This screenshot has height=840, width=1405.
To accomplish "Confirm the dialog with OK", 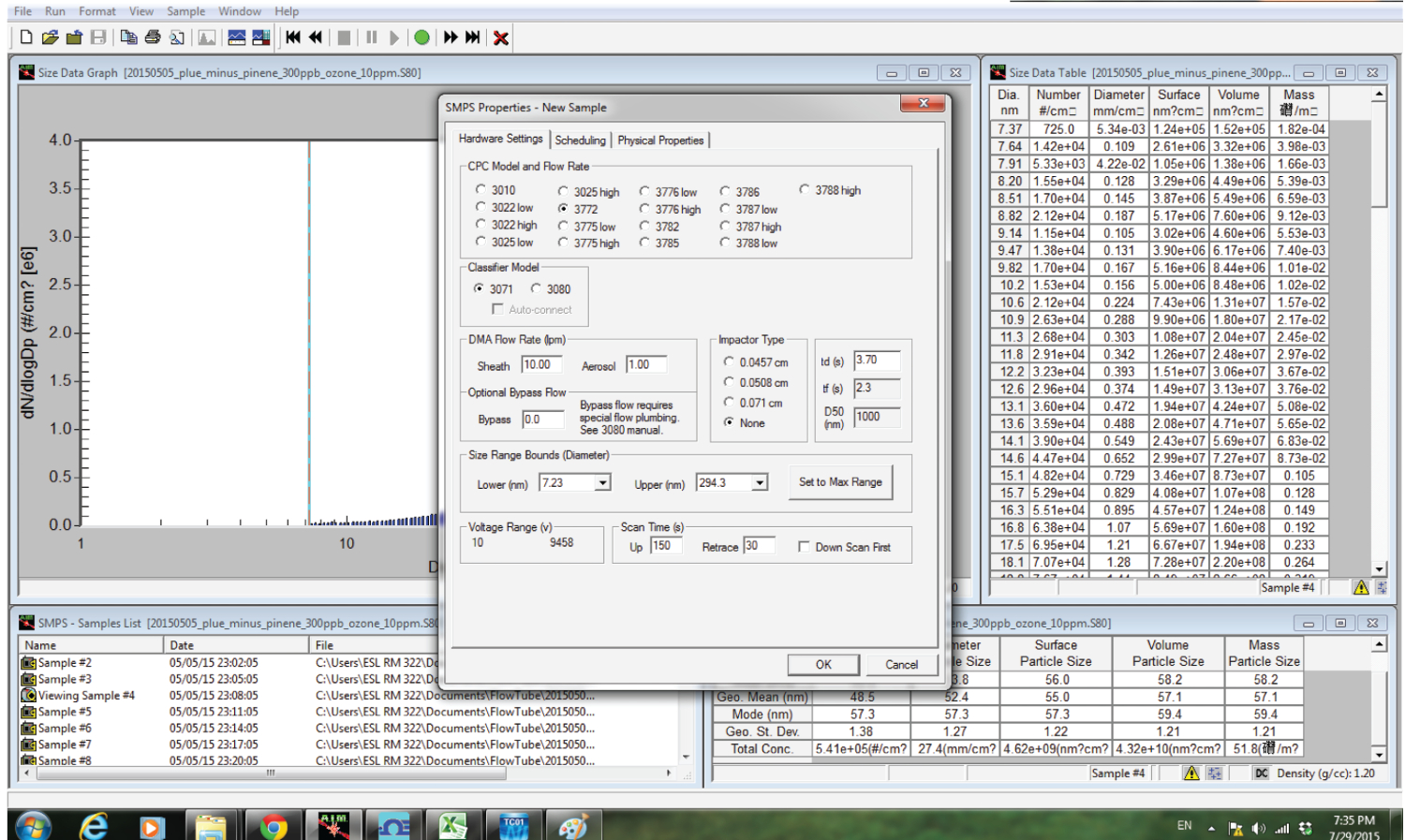I will (822, 665).
